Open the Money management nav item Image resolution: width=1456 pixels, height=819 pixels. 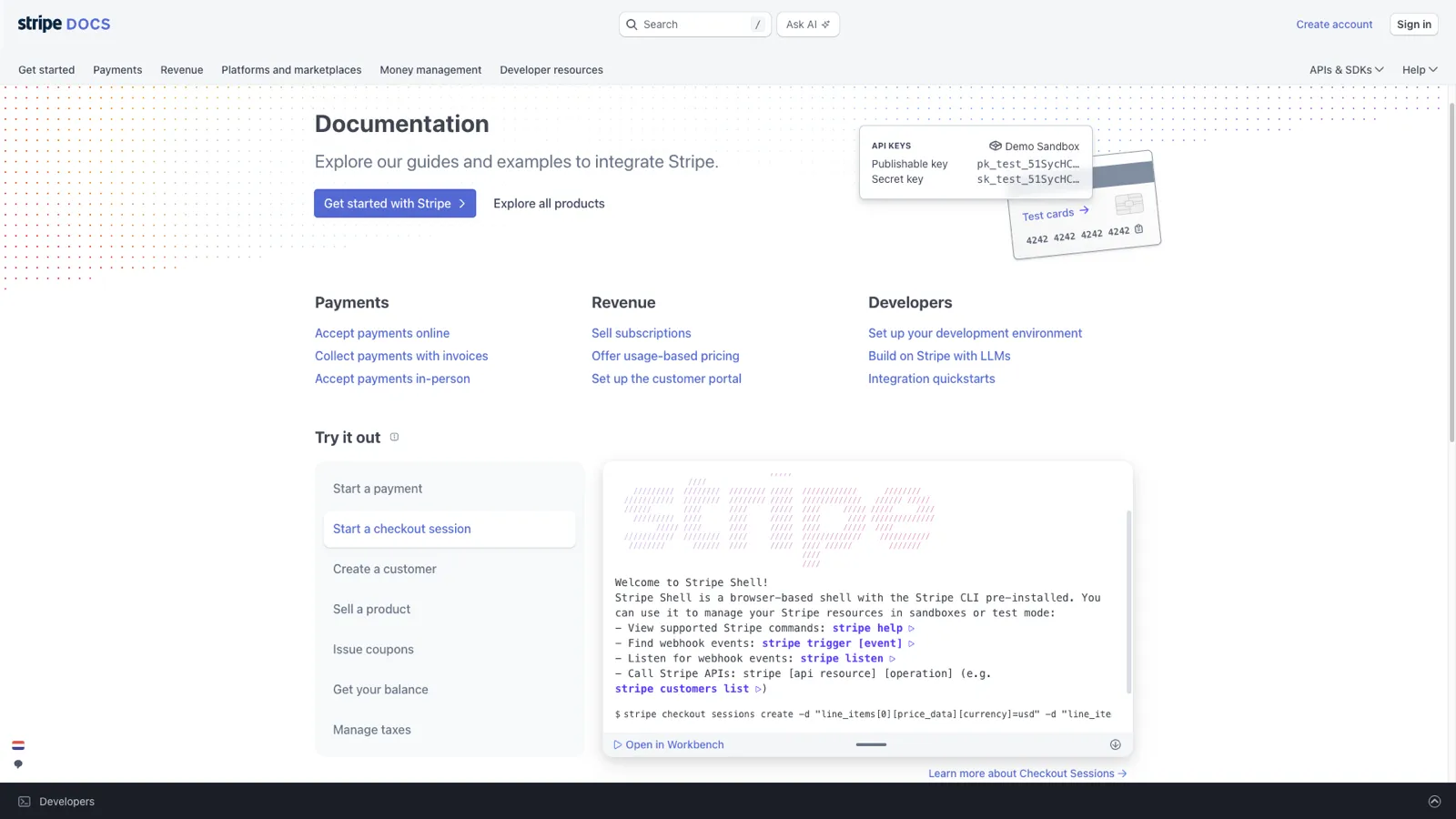point(430,70)
